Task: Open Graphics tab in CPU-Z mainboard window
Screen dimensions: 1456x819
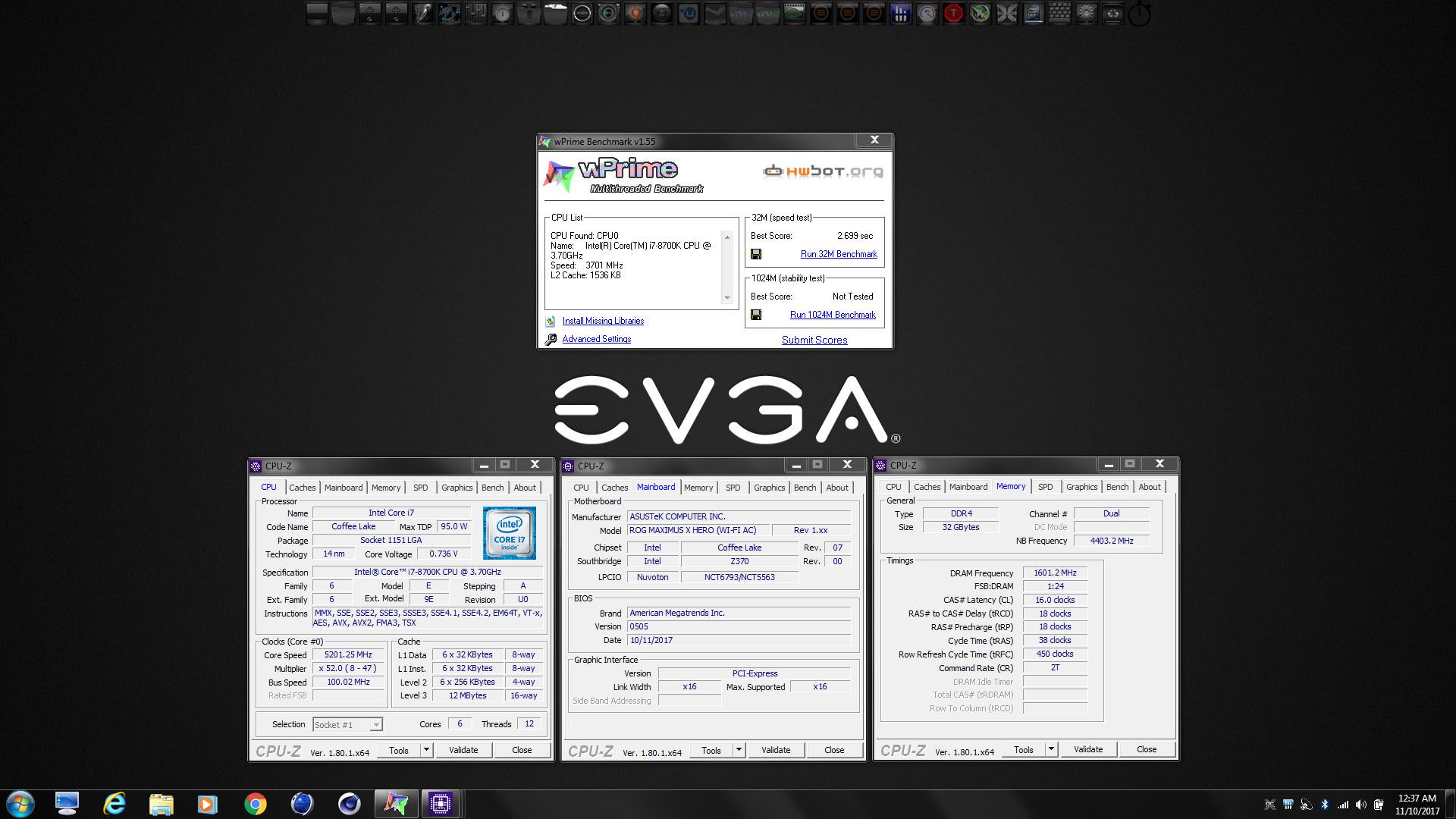Action: (x=769, y=488)
